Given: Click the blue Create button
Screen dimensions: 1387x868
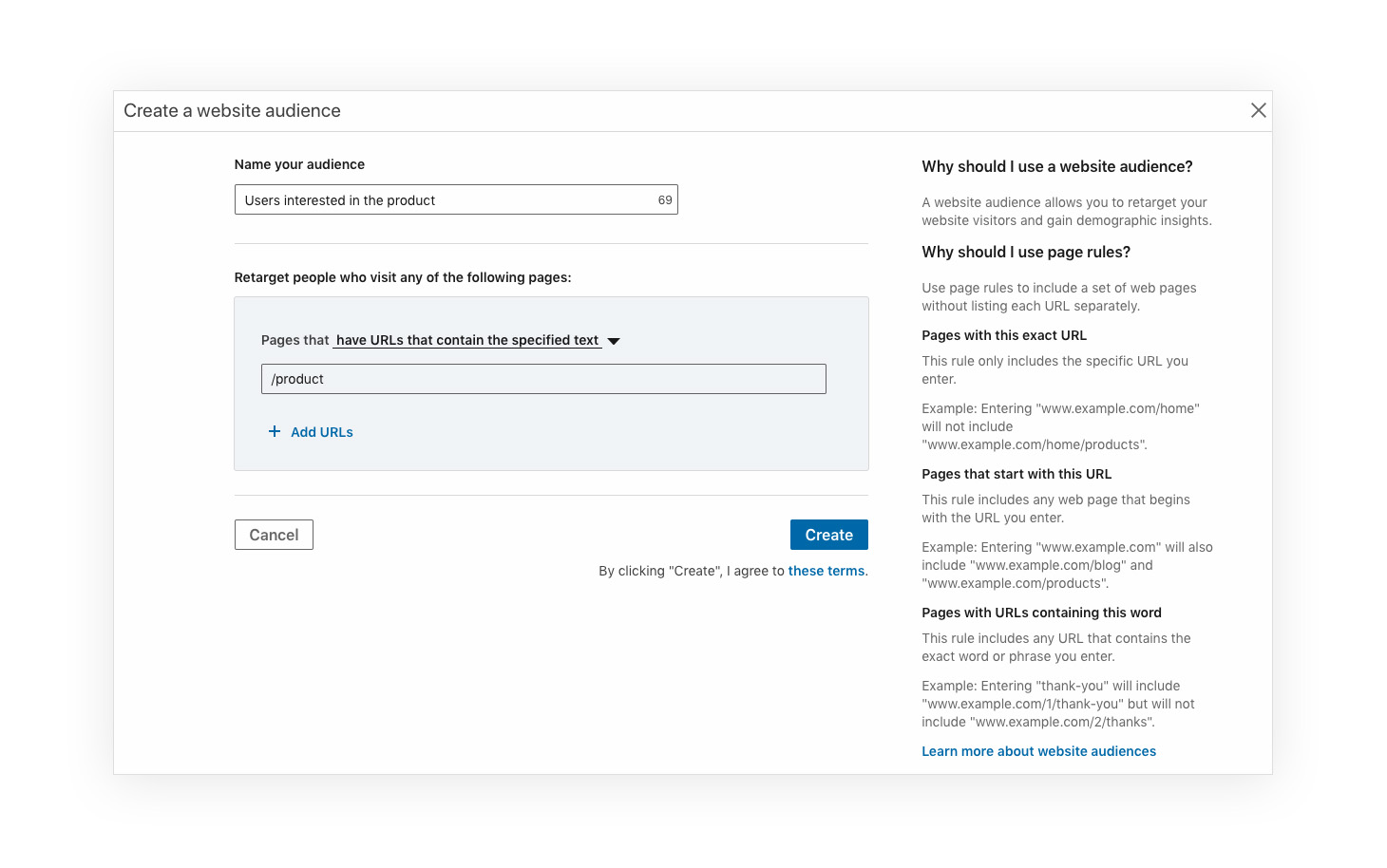Looking at the screenshot, I should click(829, 535).
